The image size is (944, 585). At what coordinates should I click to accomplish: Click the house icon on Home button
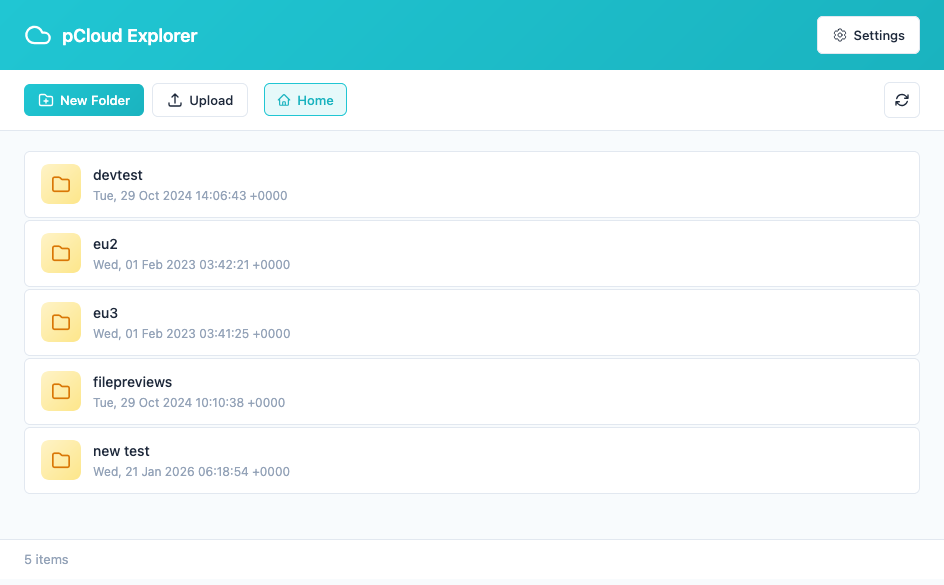tap(284, 100)
